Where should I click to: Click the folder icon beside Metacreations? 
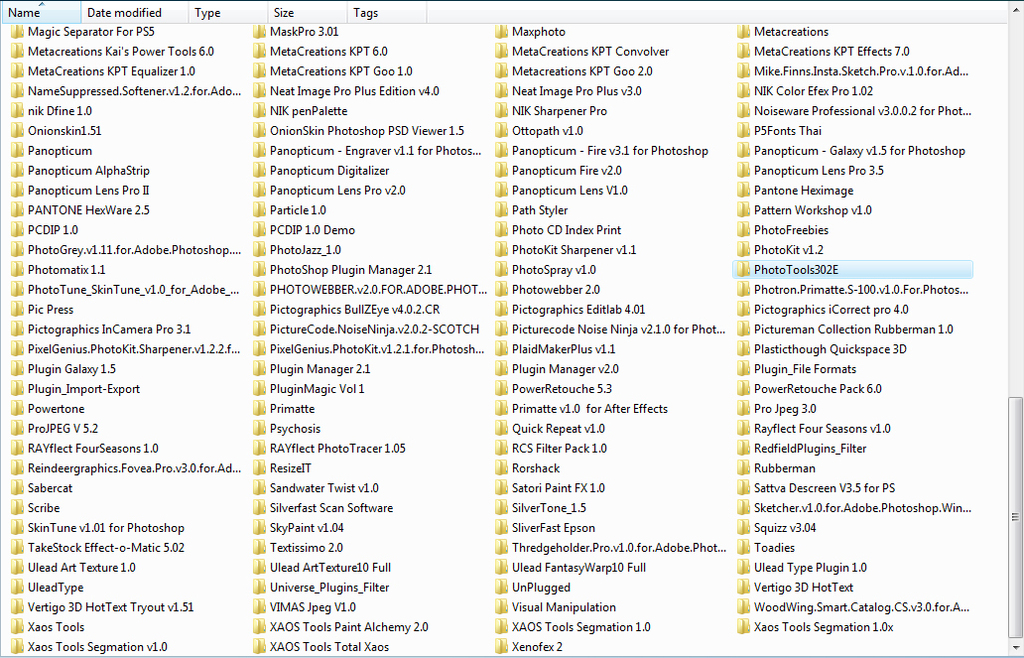click(x=743, y=31)
